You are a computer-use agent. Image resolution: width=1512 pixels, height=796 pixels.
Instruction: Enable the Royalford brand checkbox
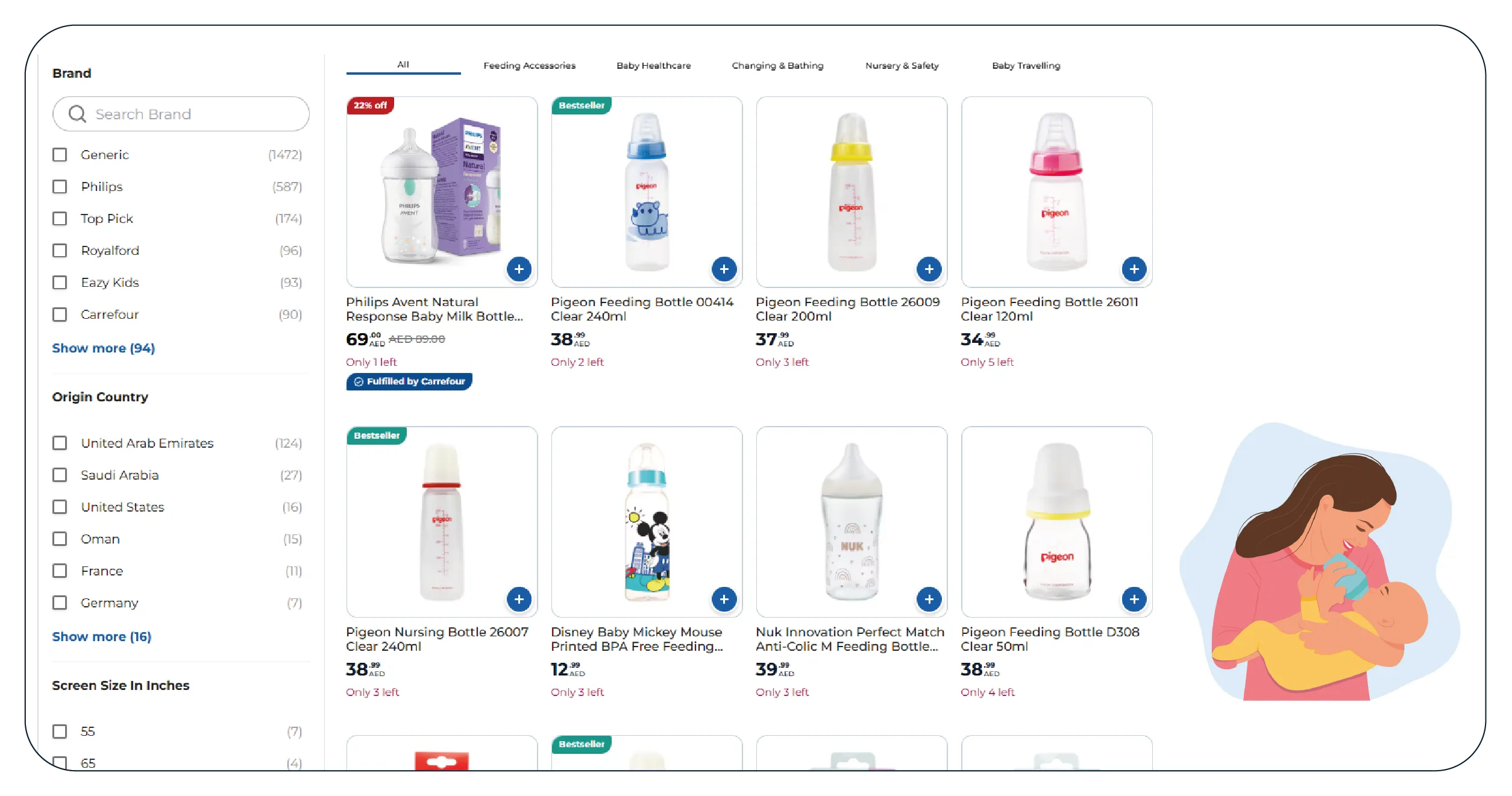tap(60, 251)
